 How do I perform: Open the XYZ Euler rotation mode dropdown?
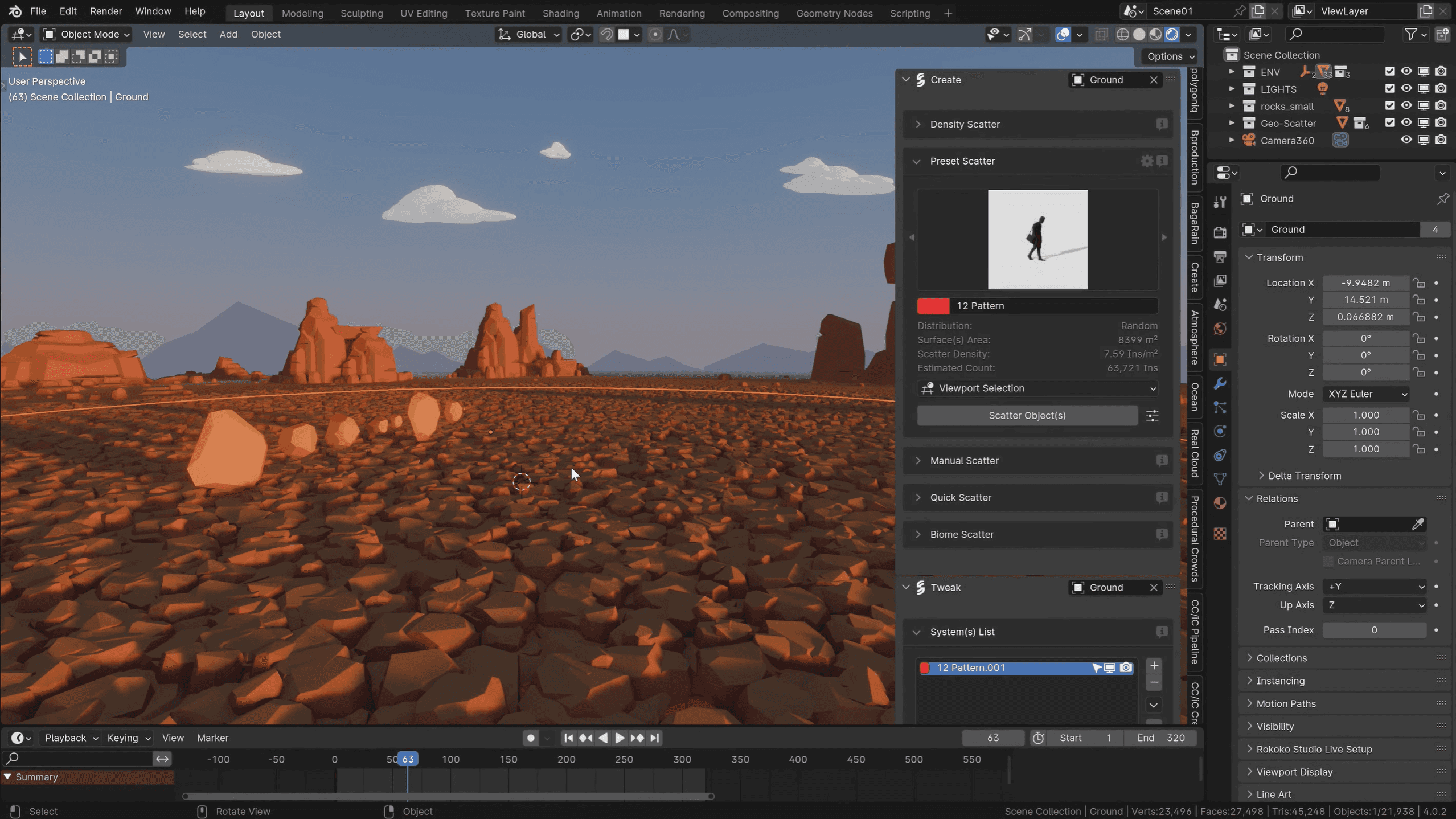click(x=1366, y=394)
